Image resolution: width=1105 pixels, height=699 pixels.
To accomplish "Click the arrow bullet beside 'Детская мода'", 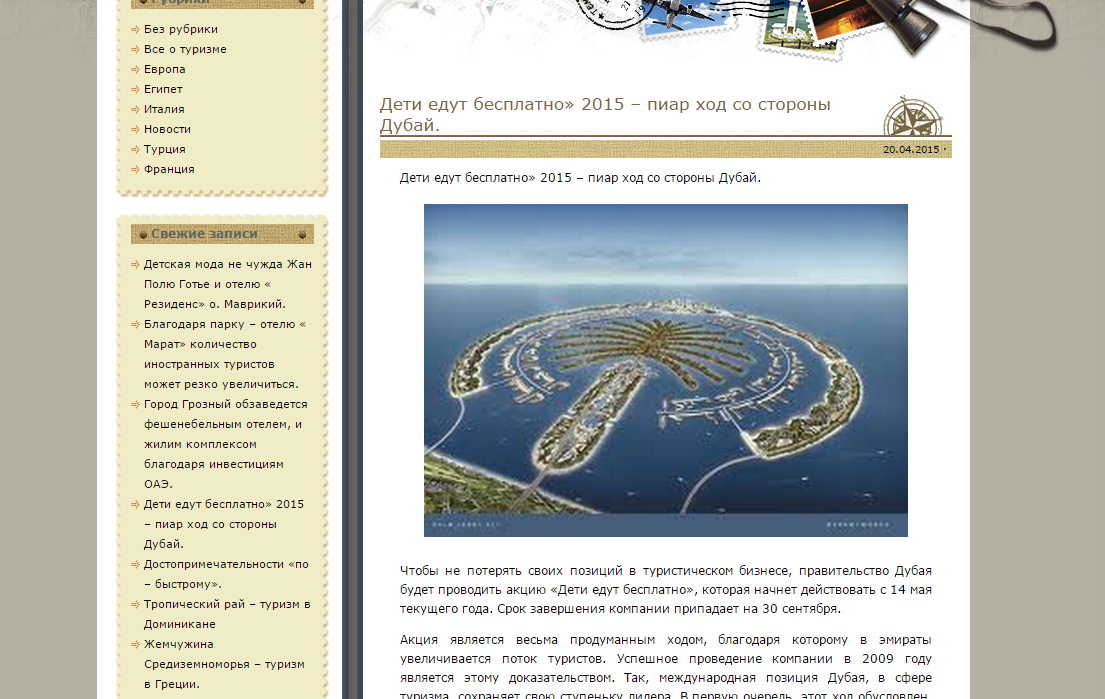I will [x=135, y=265].
